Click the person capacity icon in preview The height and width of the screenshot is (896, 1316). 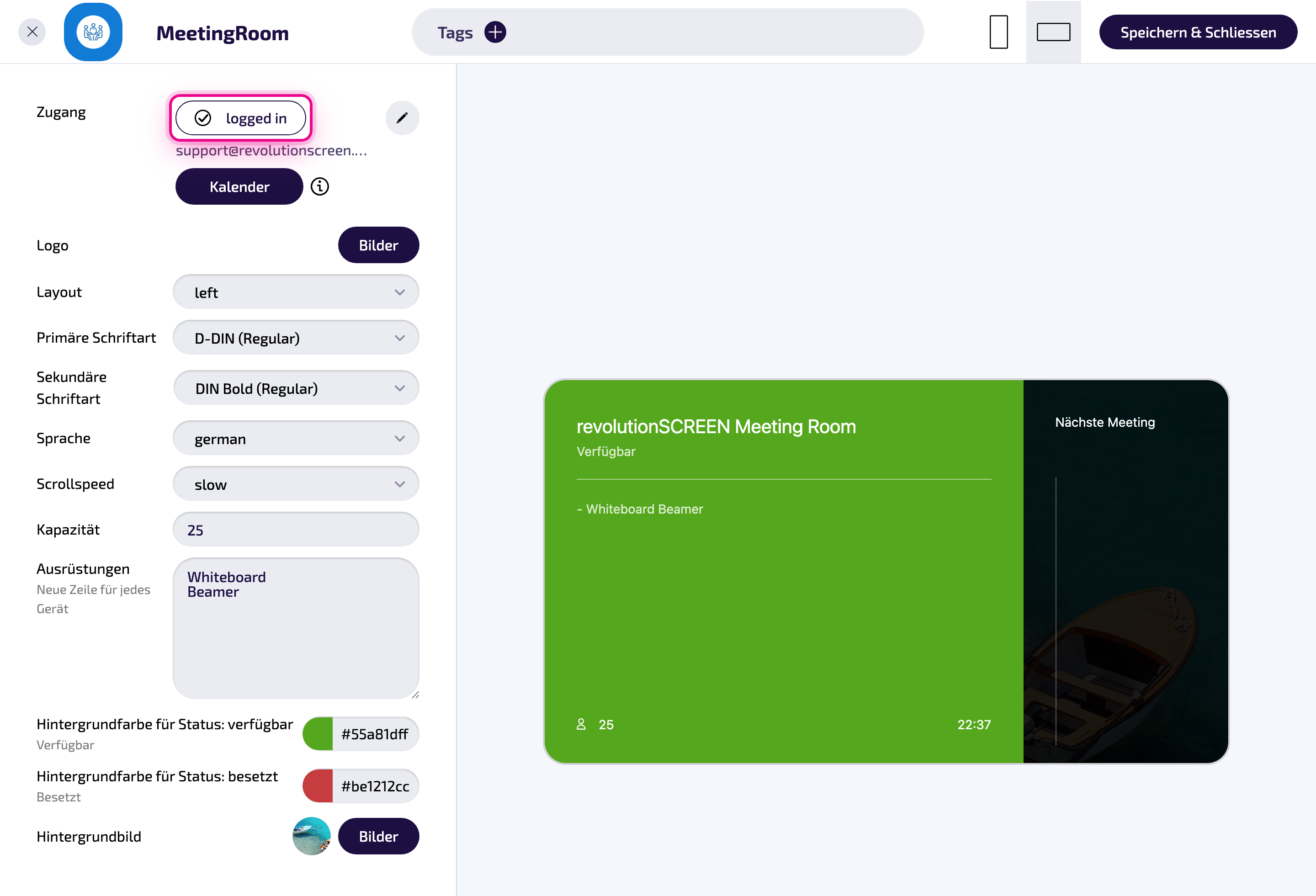tap(581, 724)
